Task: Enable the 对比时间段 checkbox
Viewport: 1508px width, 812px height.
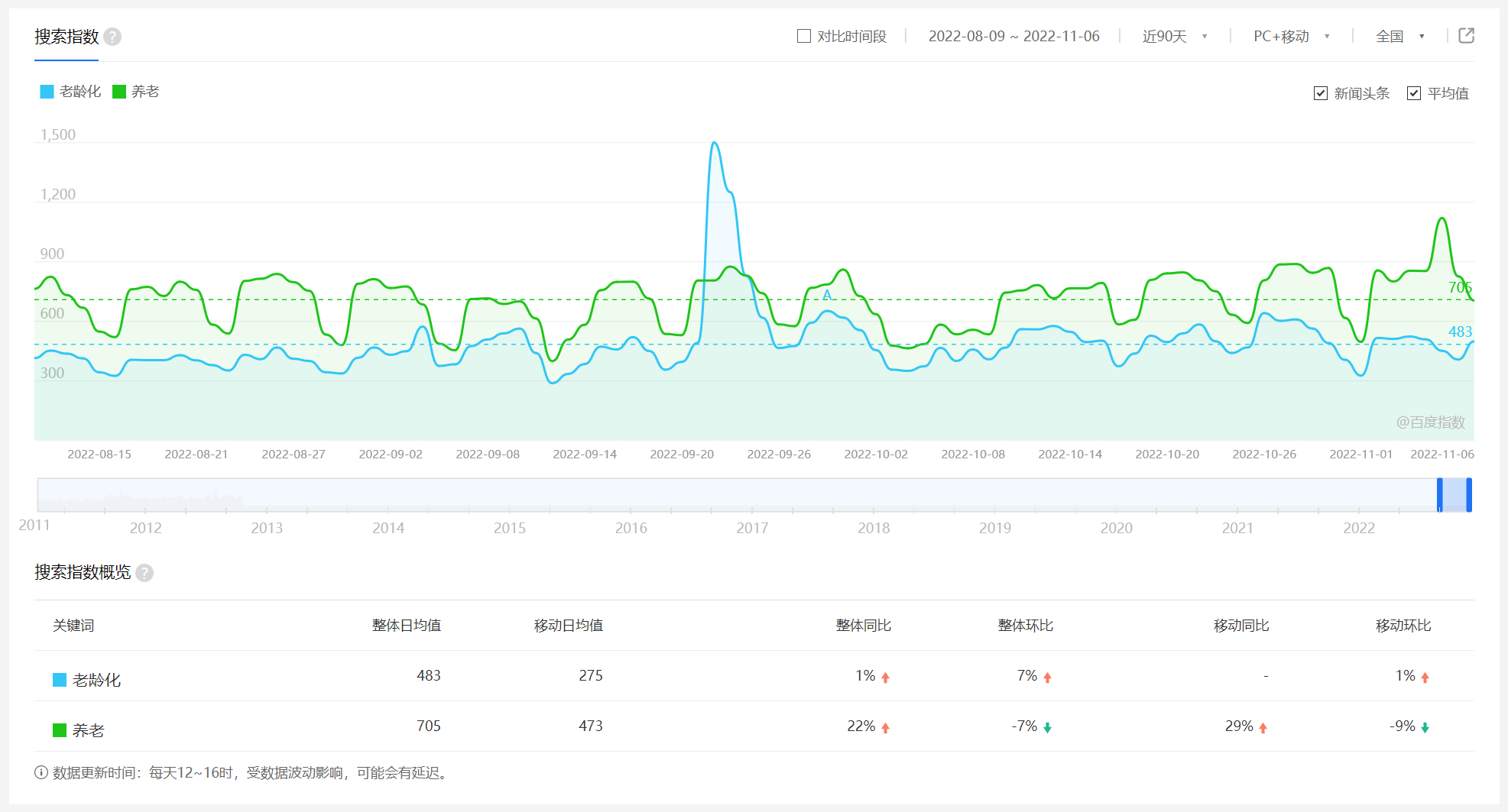Action: pyautogui.click(x=804, y=36)
